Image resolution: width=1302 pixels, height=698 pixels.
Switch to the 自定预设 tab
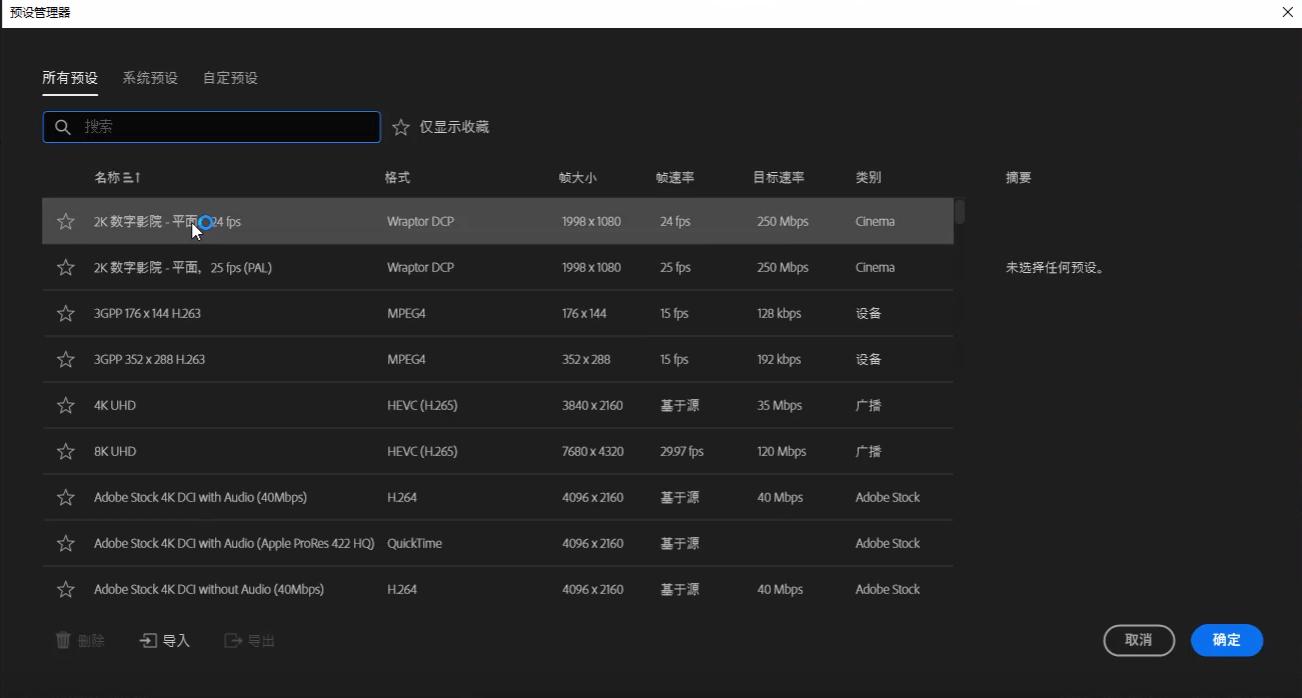pyautogui.click(x=229, y=77)
